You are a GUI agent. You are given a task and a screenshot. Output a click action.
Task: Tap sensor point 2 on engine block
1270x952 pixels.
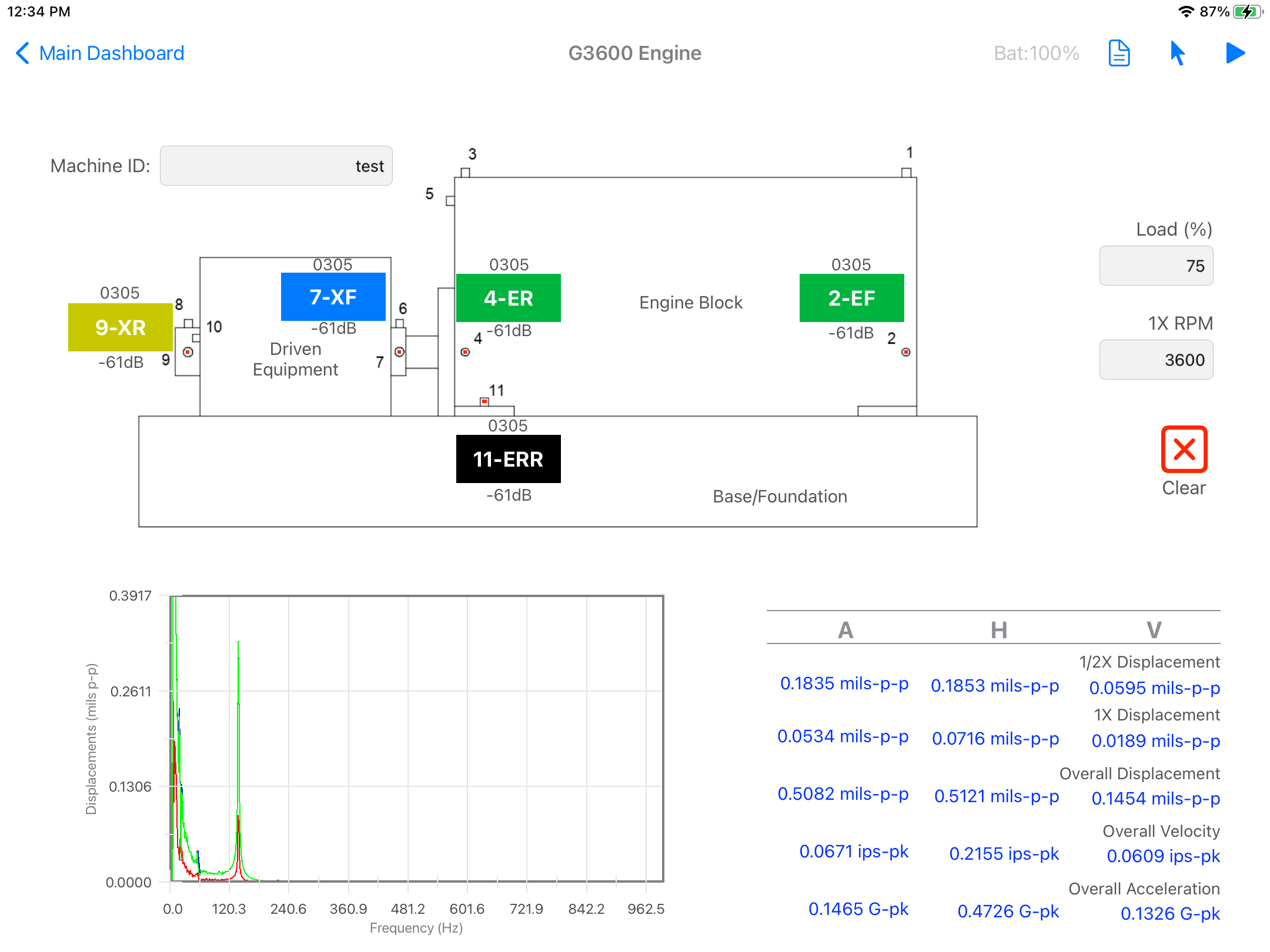click(x=906, y=352)
